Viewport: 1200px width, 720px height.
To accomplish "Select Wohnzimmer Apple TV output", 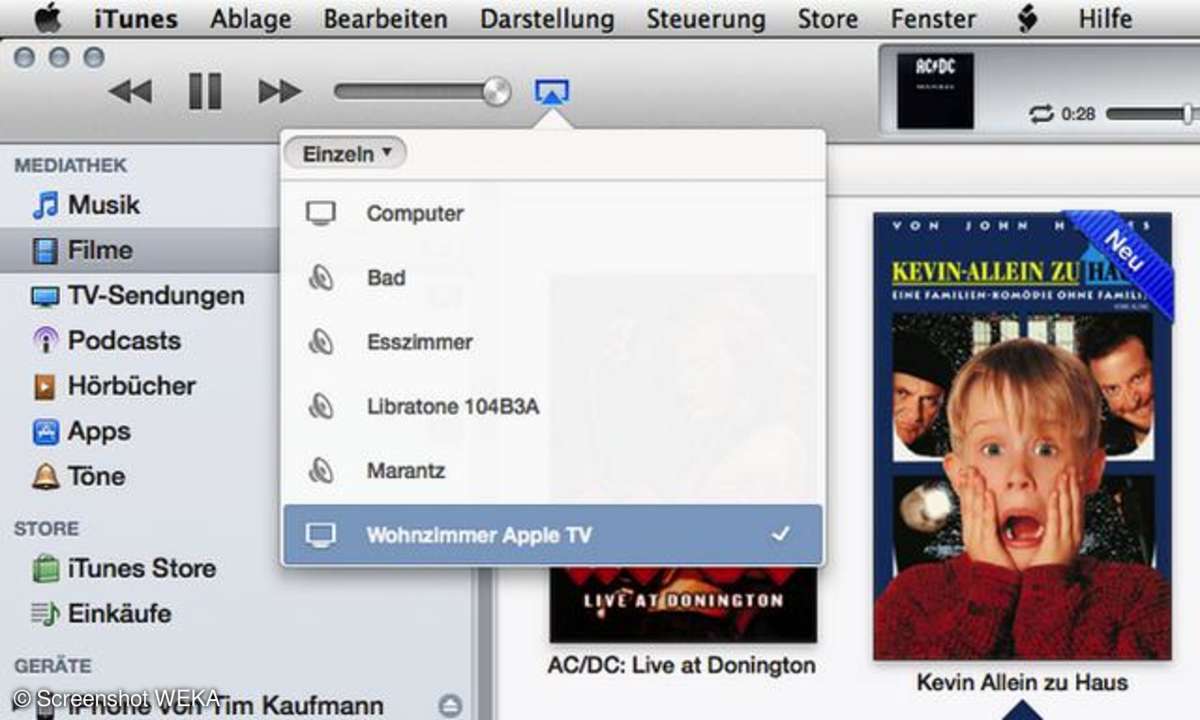I will tap(553, 534).
